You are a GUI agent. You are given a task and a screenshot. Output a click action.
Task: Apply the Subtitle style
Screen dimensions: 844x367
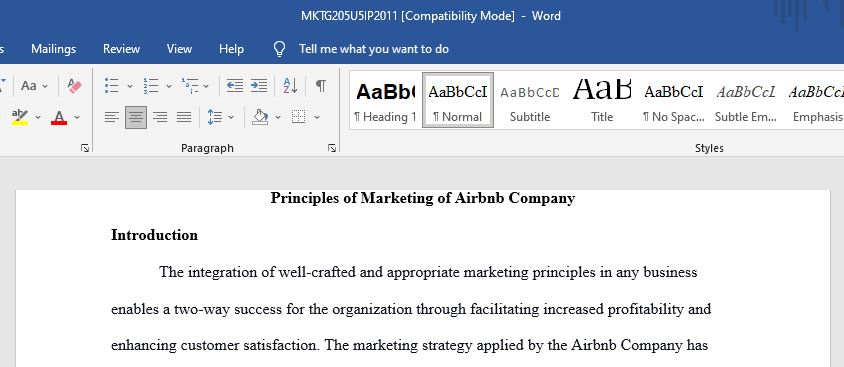(530, 101)
